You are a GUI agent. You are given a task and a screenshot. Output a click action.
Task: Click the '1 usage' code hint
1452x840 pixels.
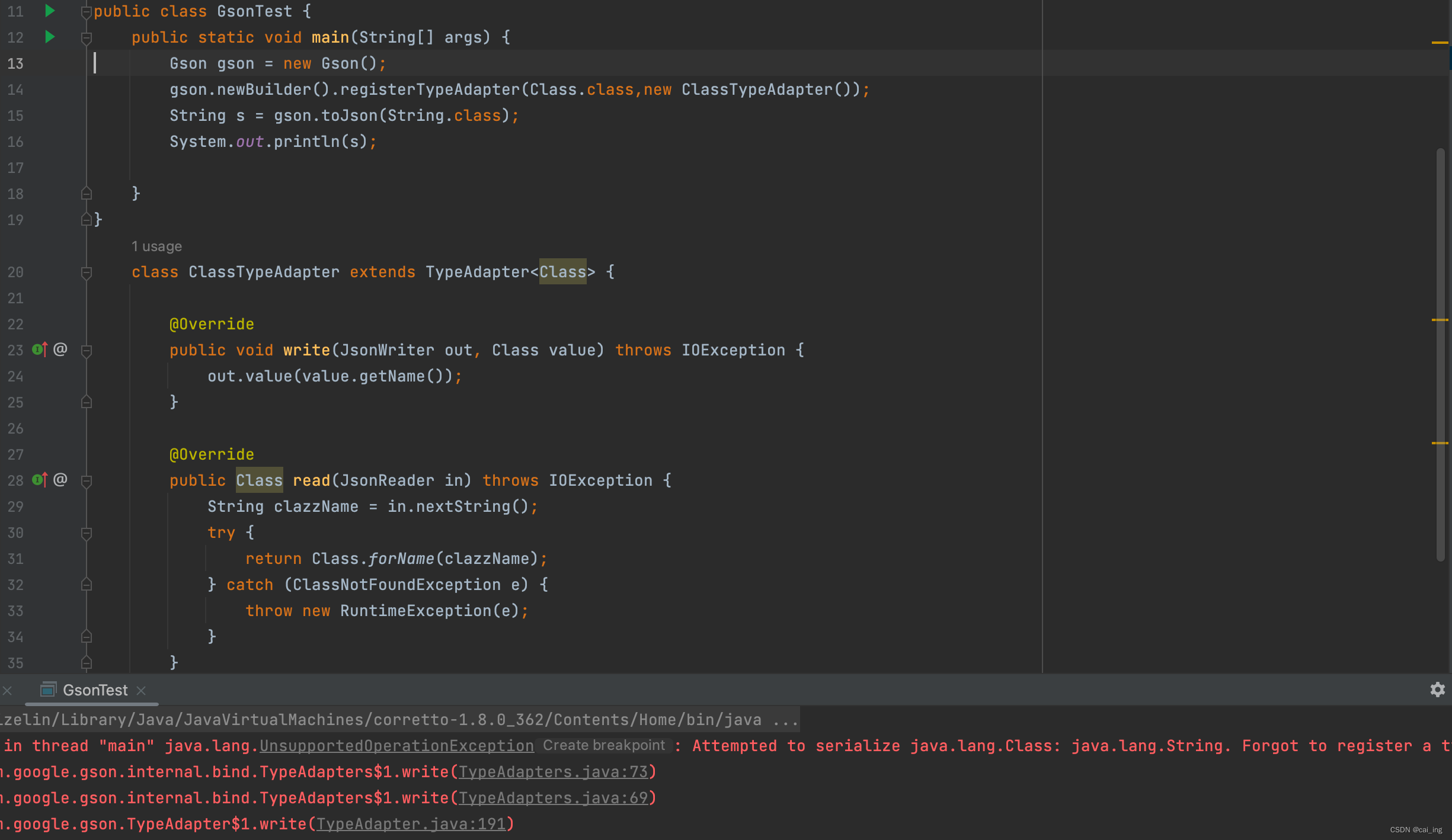156,246
